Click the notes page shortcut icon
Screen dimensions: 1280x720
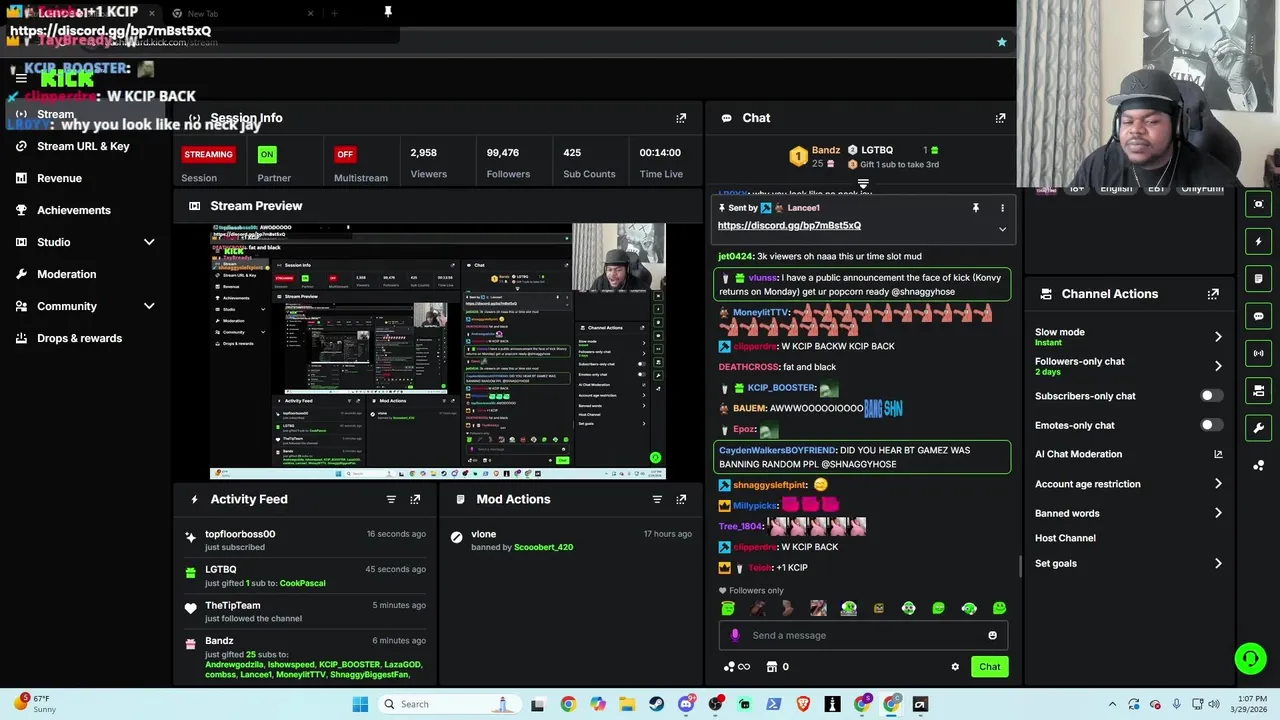tap(1258, 278)
